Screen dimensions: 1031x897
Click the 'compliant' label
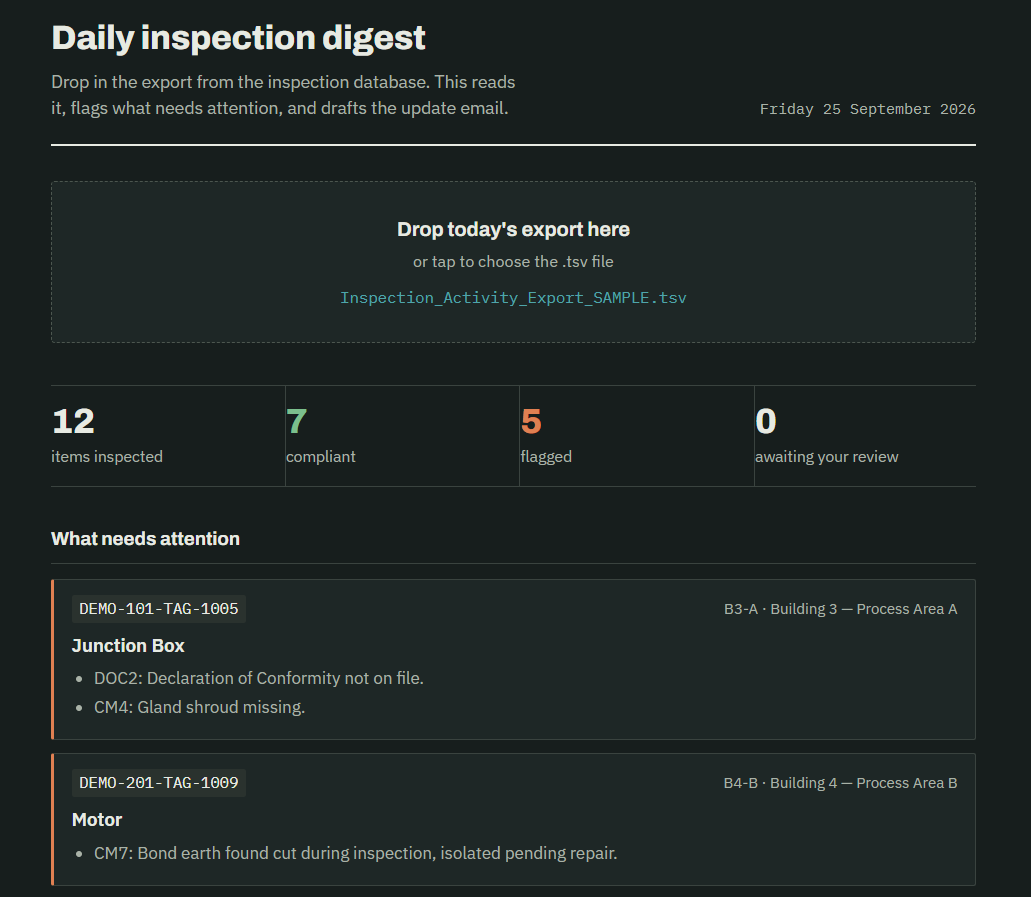pos(320,456)
